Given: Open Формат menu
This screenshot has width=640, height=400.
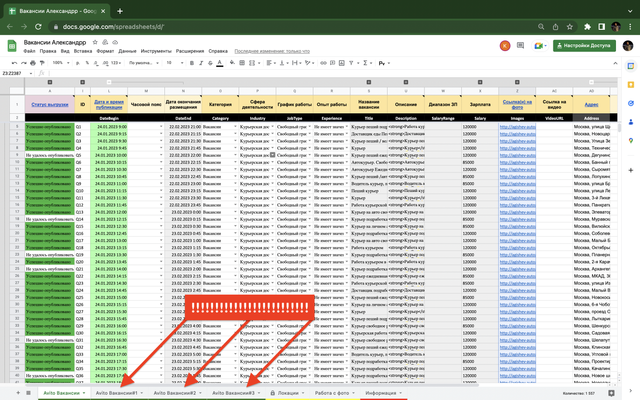Looking at the screenshot, I should point(105,51).
